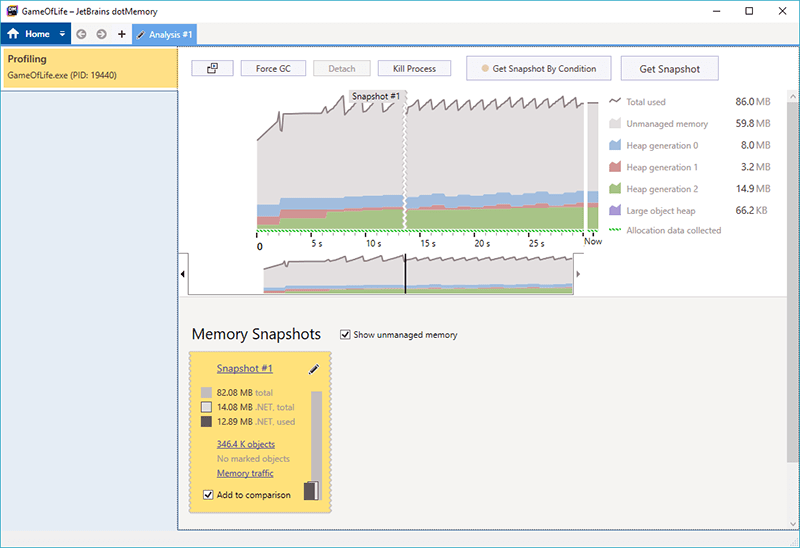Navigate forward with the right arrow icon
The width and height of the screenshot is (800, 548).
pos(101,34)
